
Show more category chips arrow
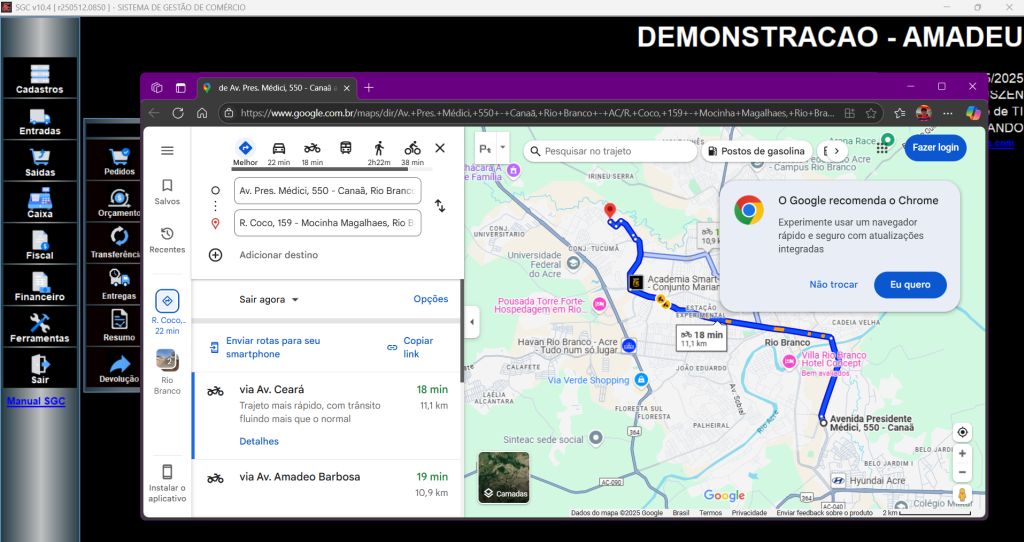point(836,151)
